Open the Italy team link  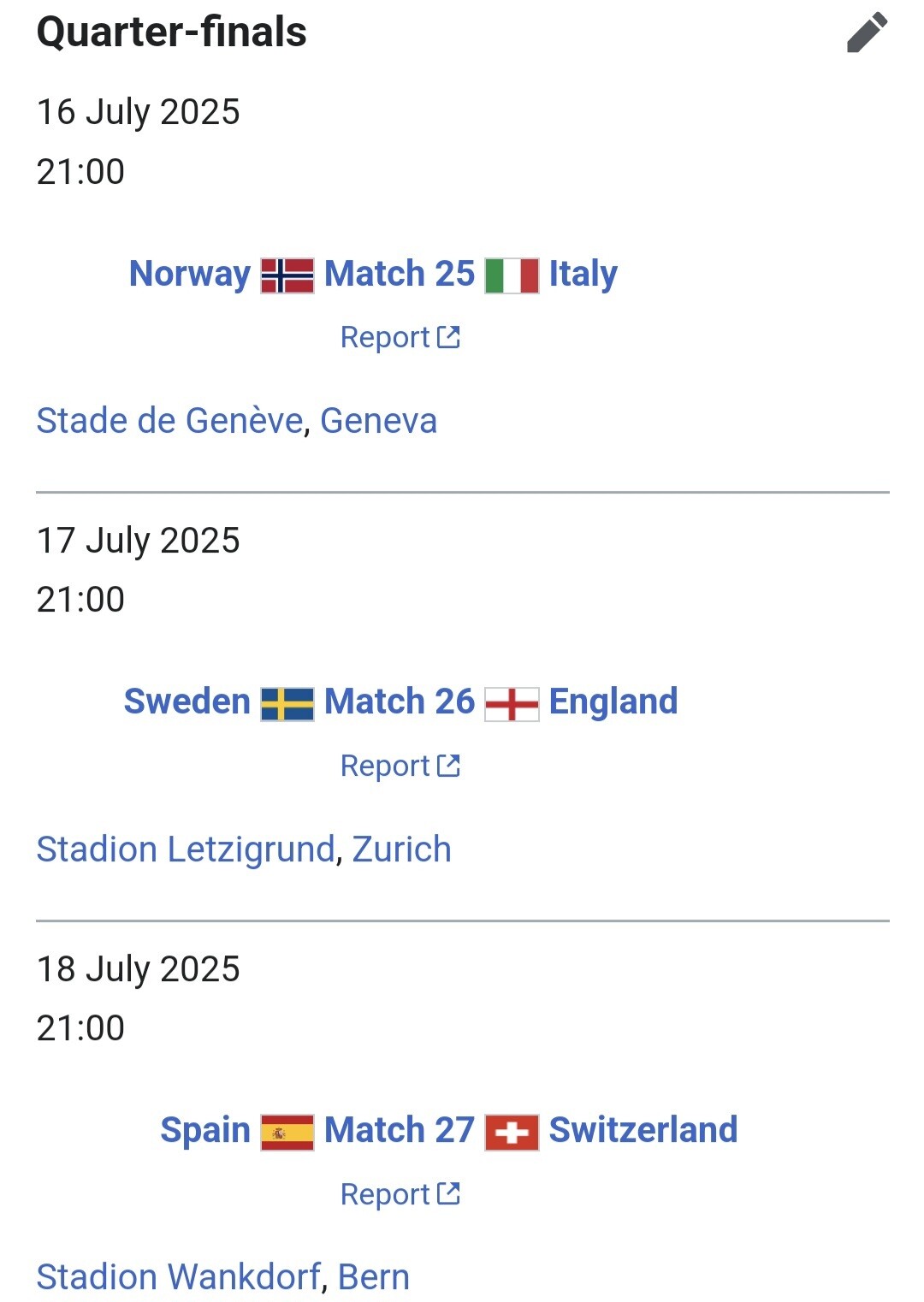tap(583, 274)
